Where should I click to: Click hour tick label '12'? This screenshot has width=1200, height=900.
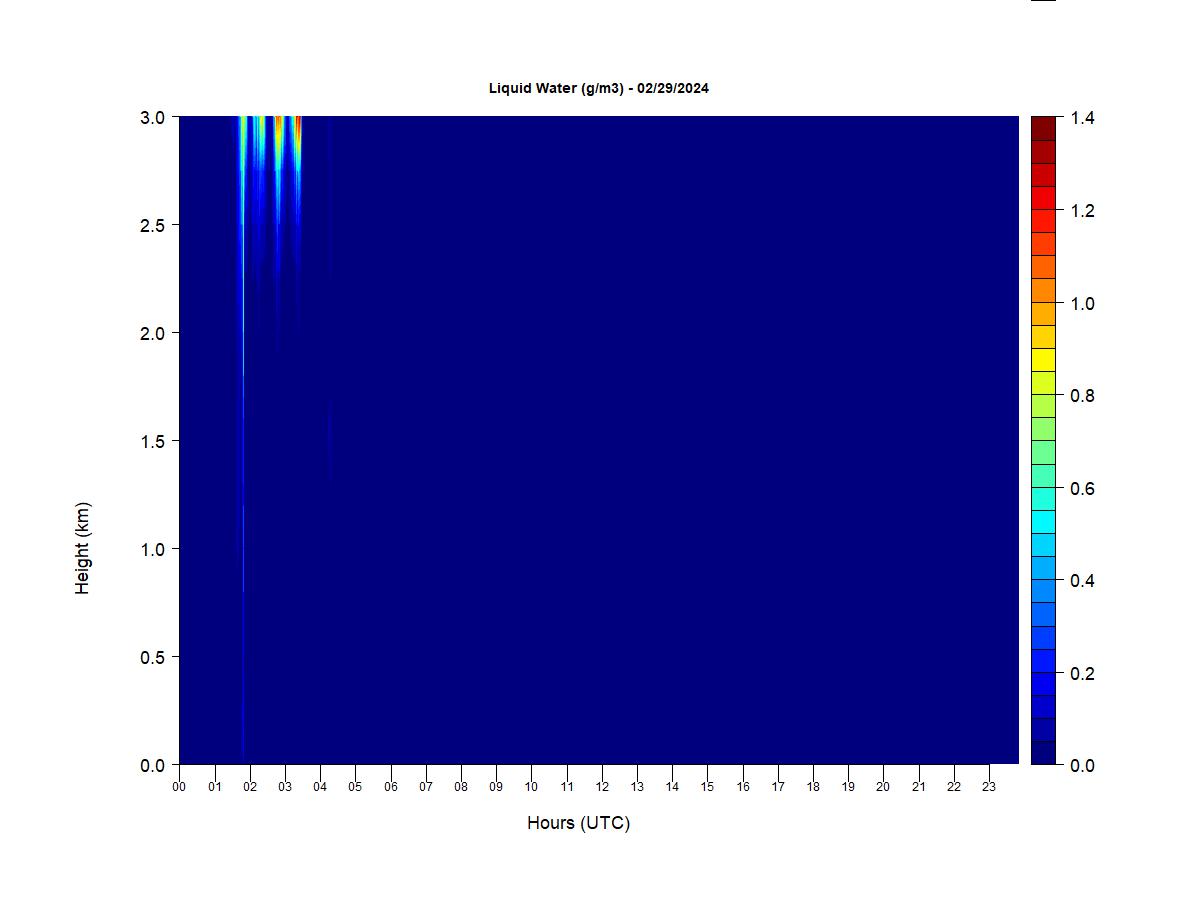coord(602,787)
